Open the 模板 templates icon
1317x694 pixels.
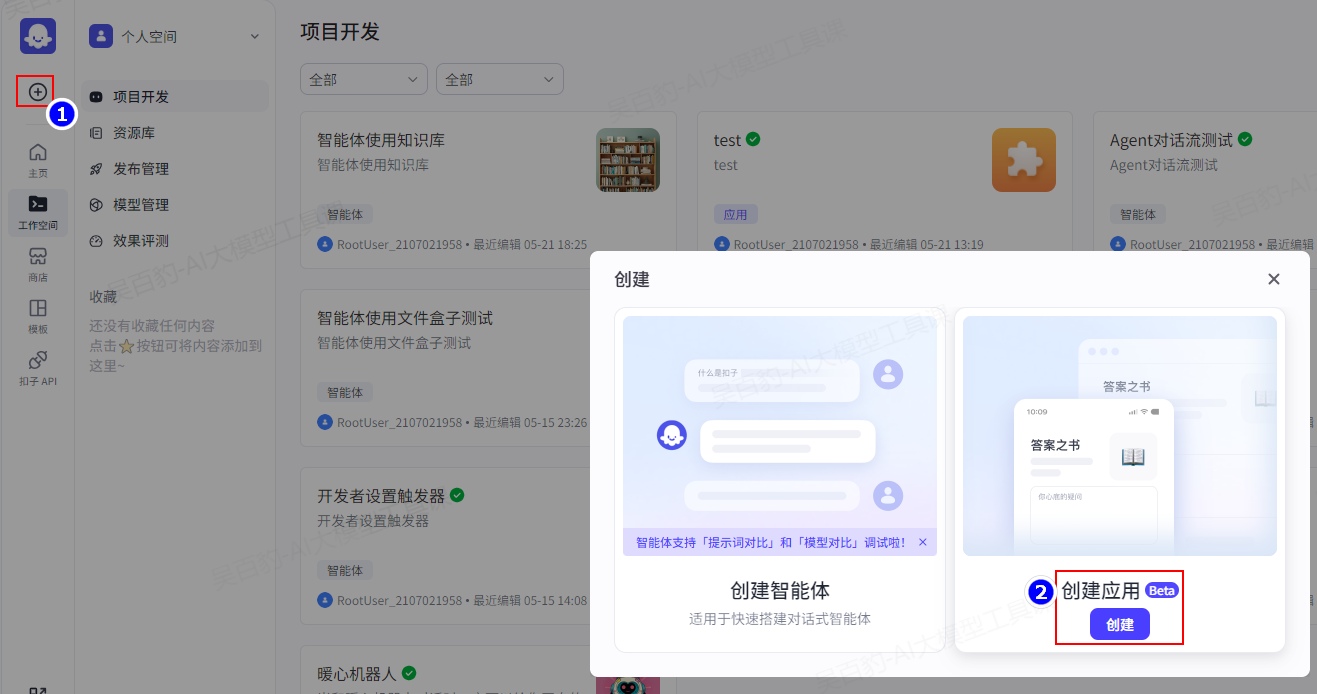pos(38,315)
